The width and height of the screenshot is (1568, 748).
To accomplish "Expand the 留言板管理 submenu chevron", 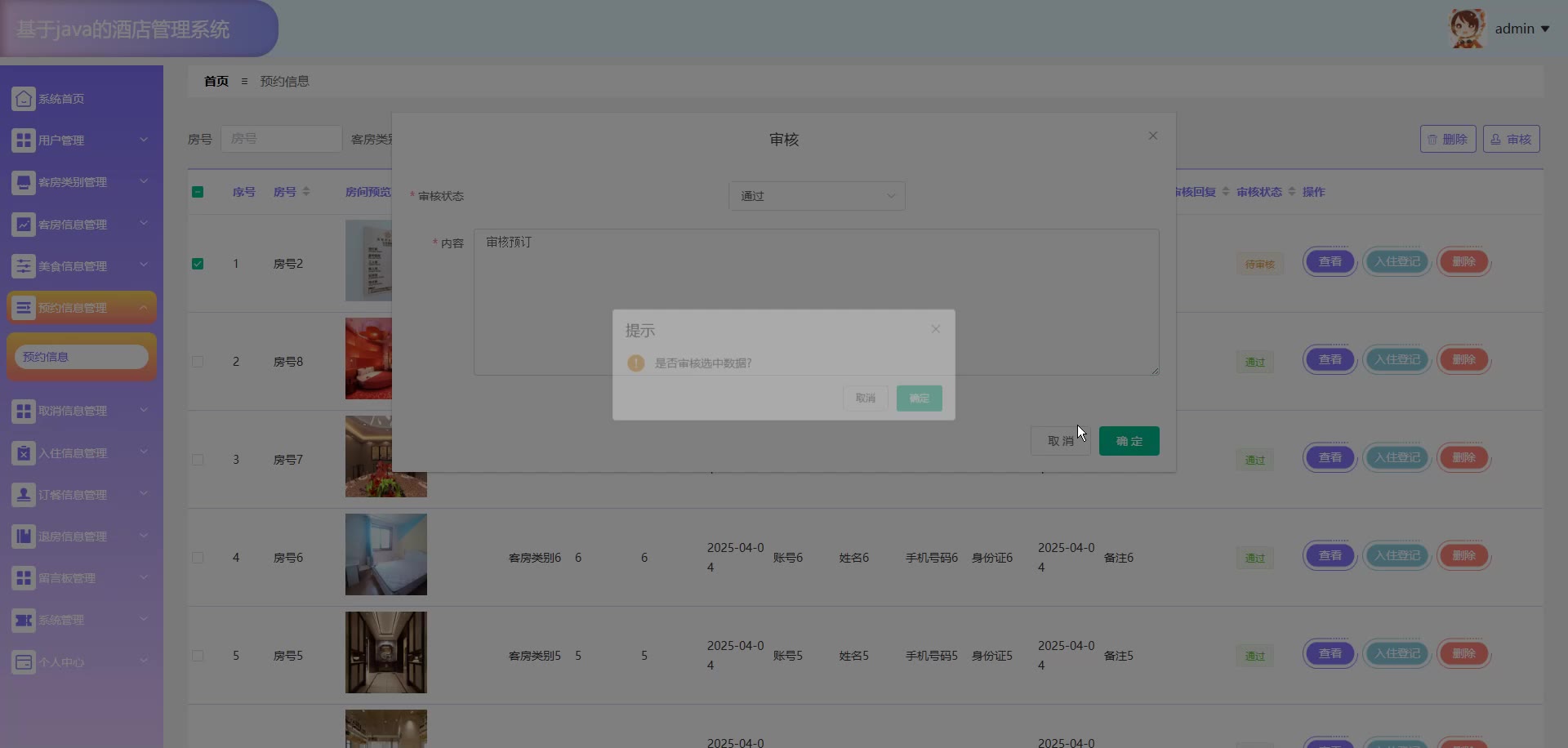I will [144, 577].
